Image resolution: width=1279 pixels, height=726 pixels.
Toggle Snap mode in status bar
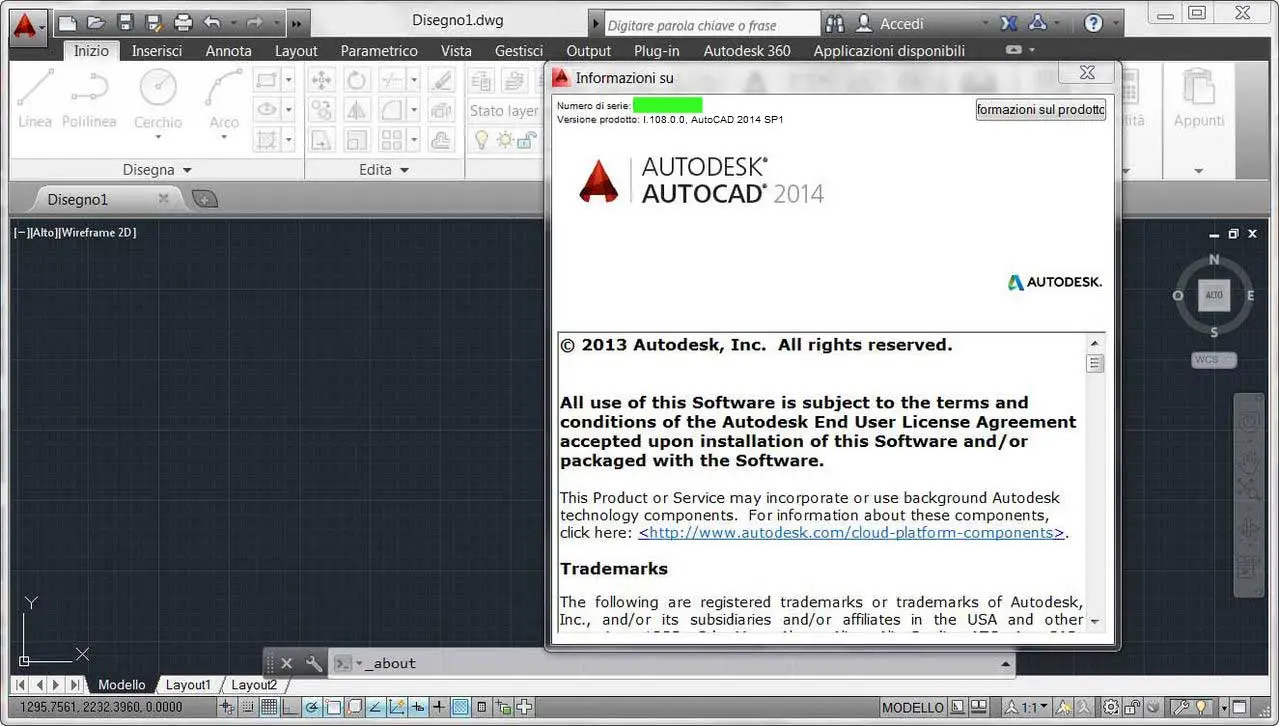[248, 708]
